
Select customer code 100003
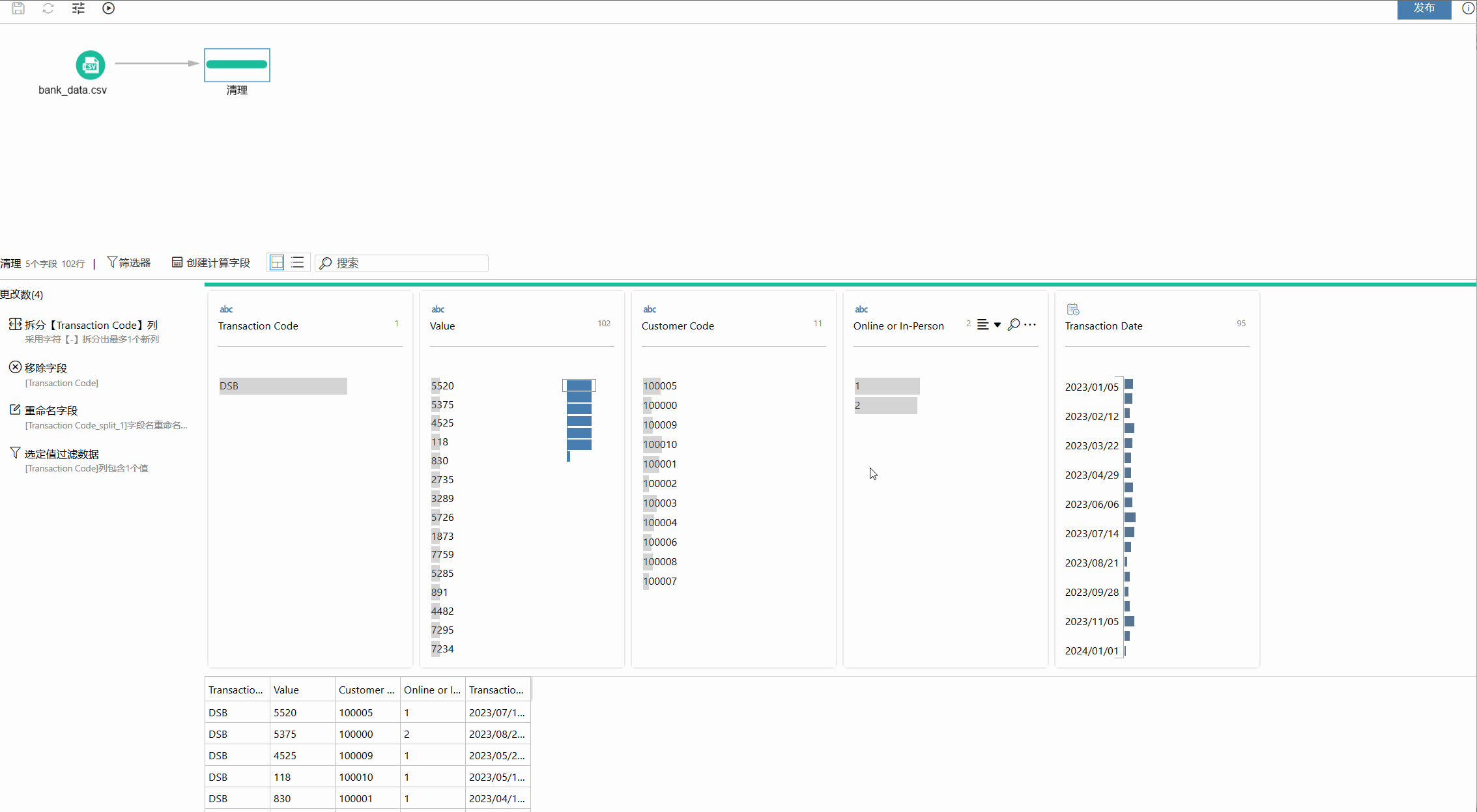coord(660,503)
